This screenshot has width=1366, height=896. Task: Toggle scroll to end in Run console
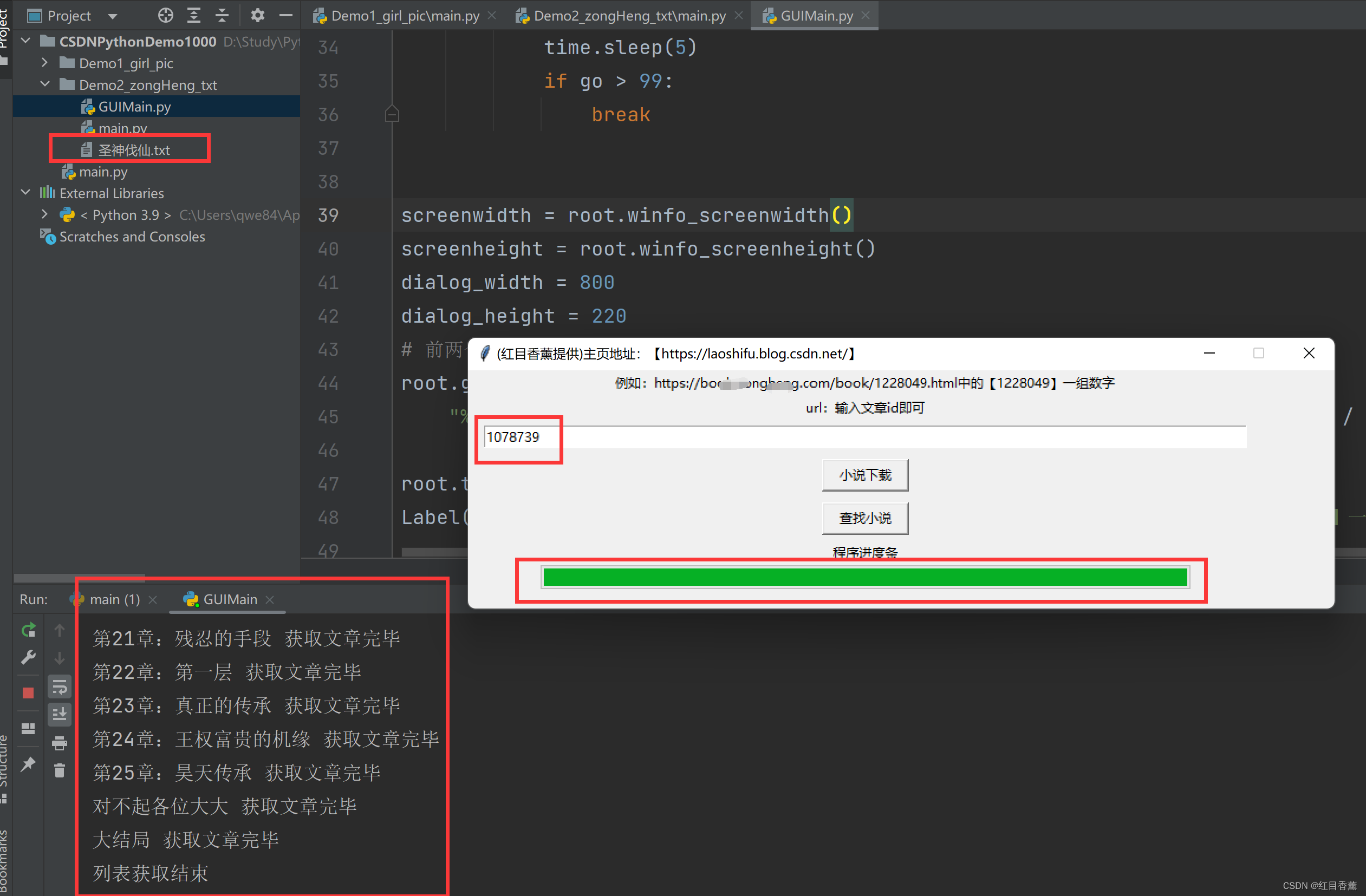(x=60, y=714)
